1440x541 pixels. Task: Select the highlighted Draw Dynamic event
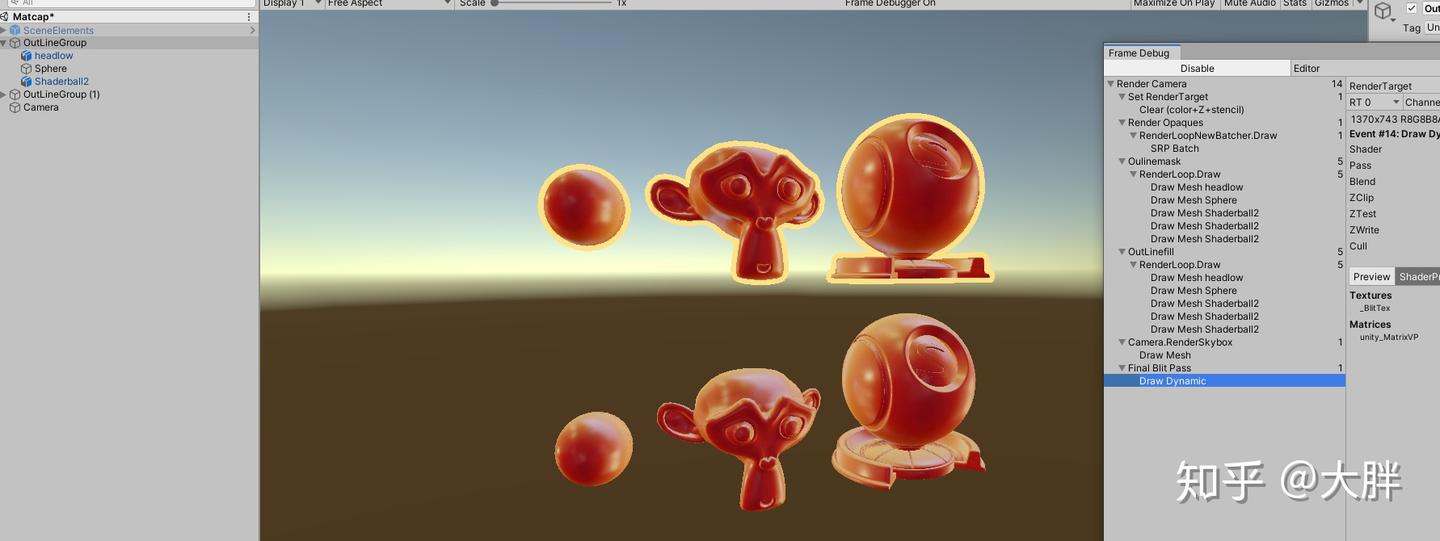tap(1225, 381)
